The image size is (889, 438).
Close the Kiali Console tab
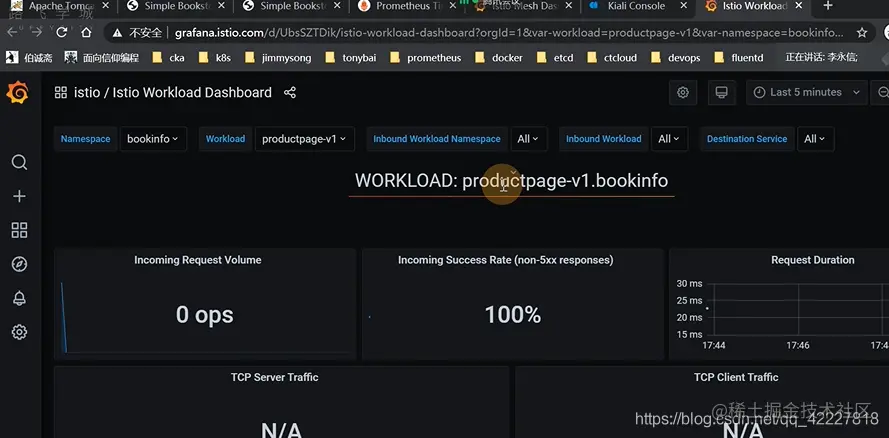(x=684, y=6)
